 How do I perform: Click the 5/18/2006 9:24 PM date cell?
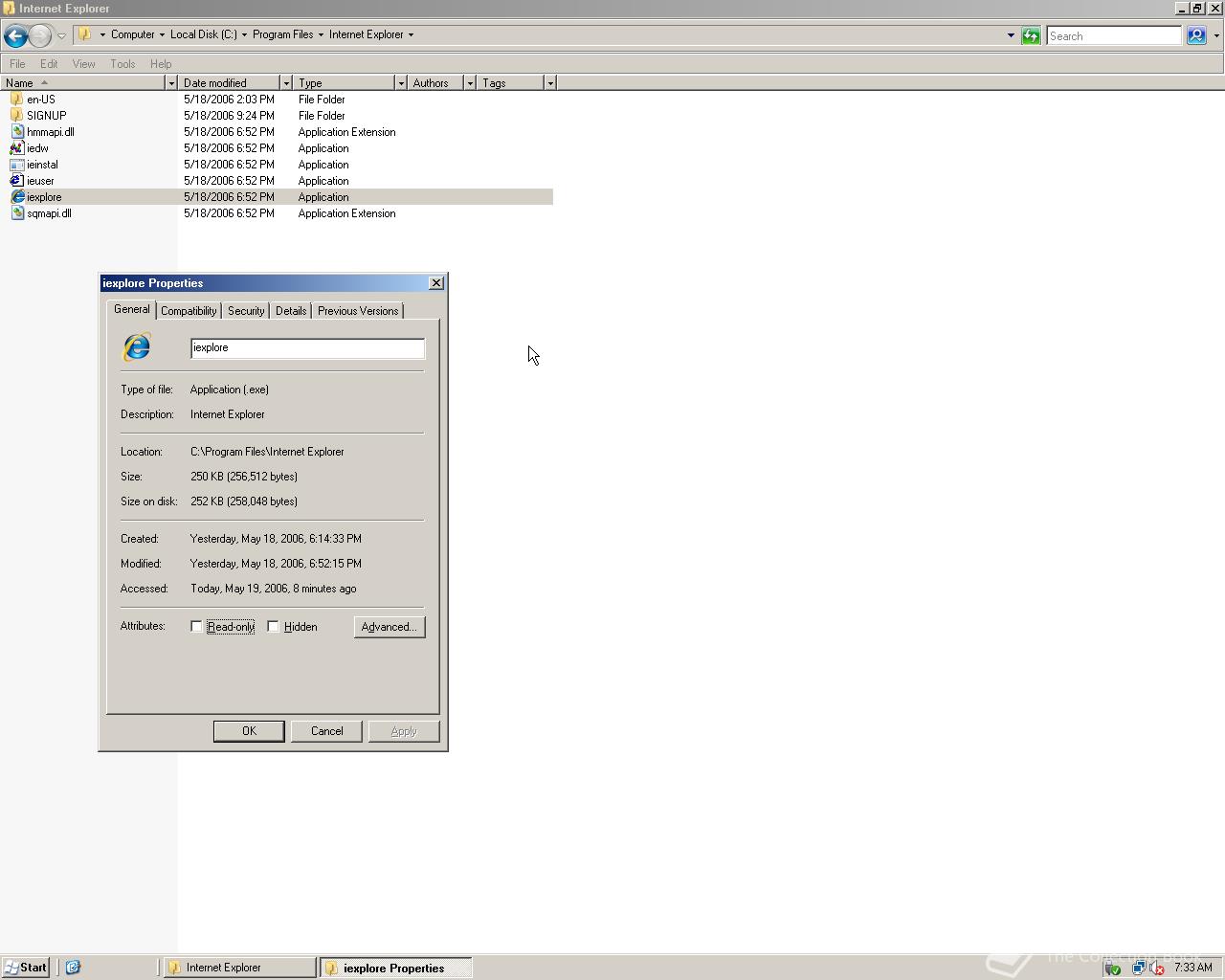click(x=229, y=116)
